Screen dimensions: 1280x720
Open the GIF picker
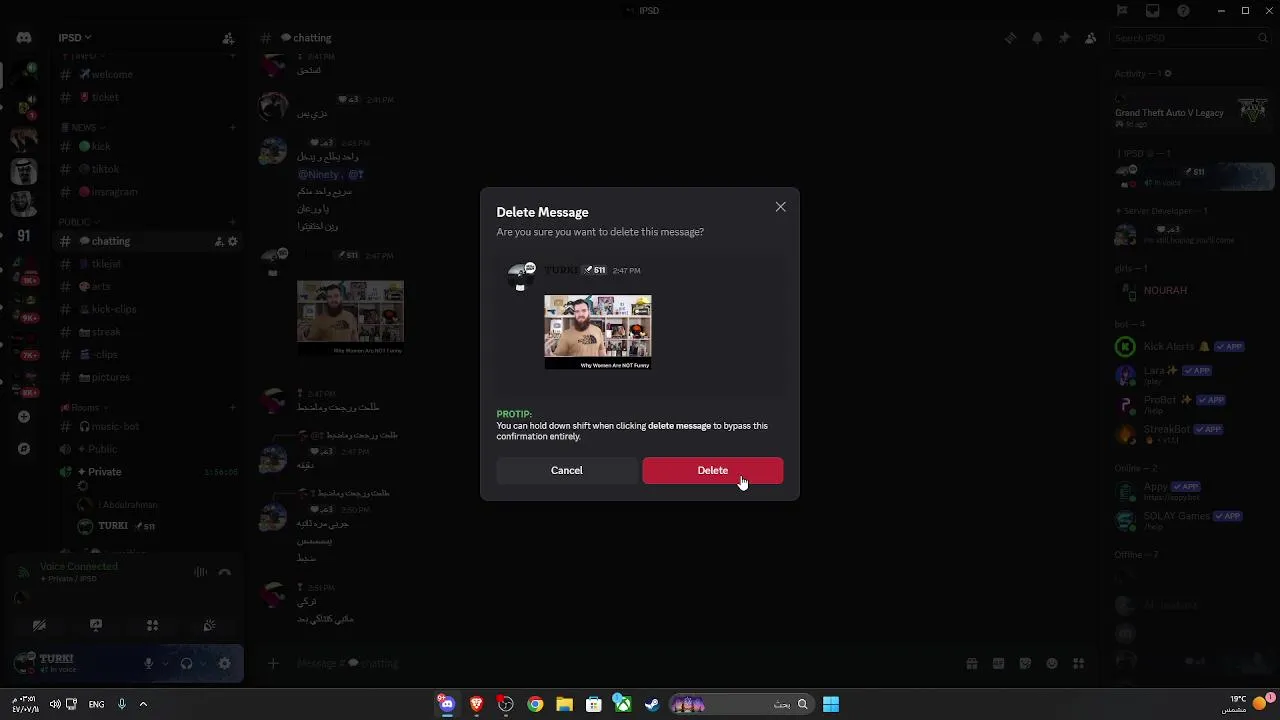pos(998,663)
